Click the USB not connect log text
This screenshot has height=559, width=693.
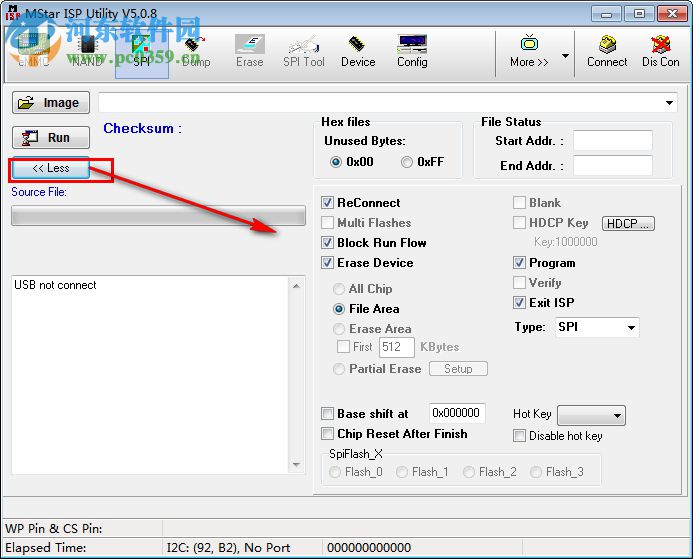pos(55,285)
